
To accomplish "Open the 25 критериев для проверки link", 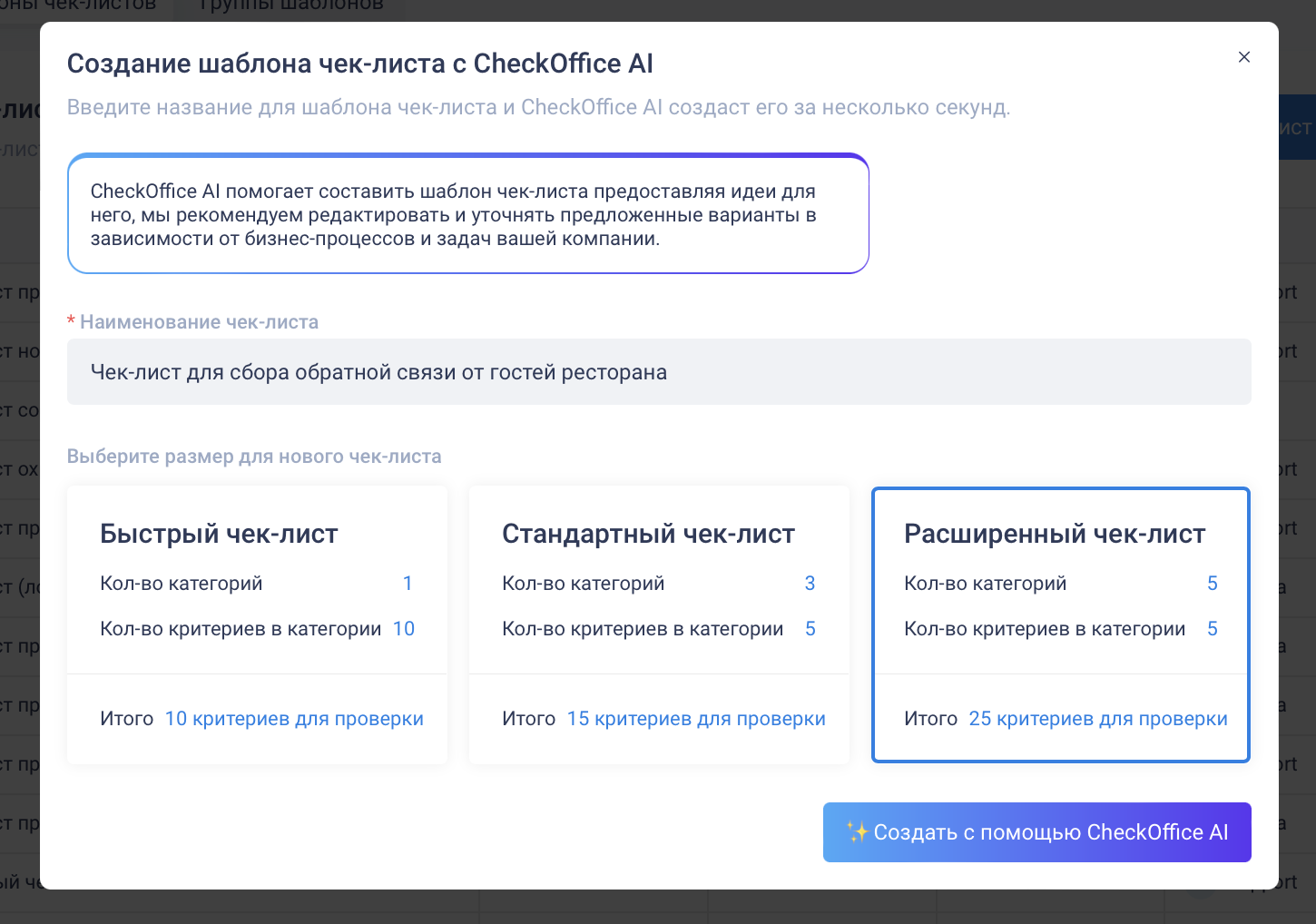I will [1098, 718].
